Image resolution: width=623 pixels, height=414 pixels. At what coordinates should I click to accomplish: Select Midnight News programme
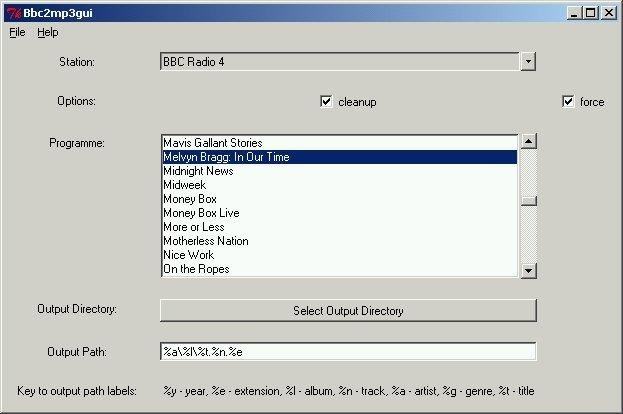tap(340, 171)
